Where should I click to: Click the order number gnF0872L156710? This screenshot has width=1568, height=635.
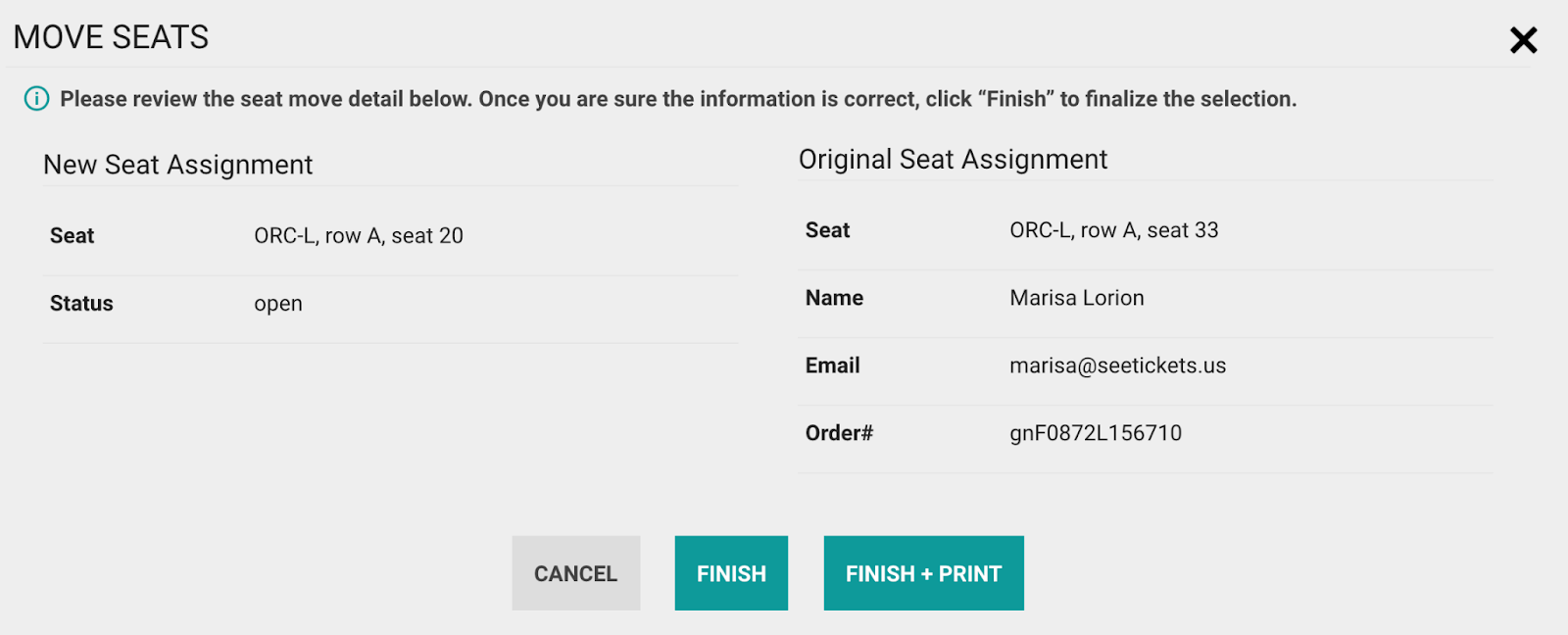coord(1096,433)
